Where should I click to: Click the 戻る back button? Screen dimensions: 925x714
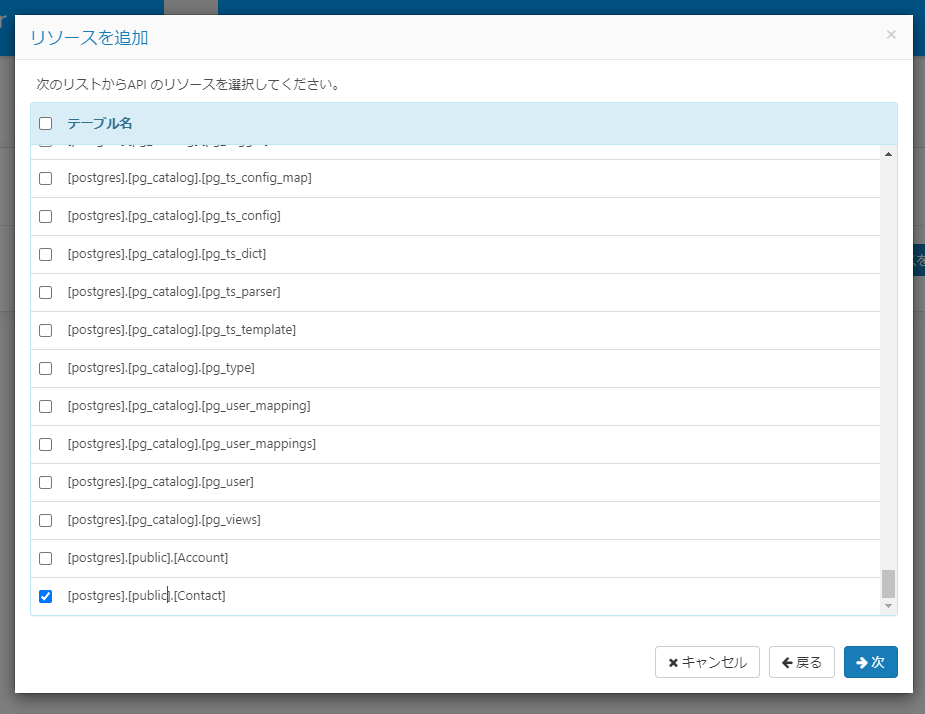pos(801,662)
